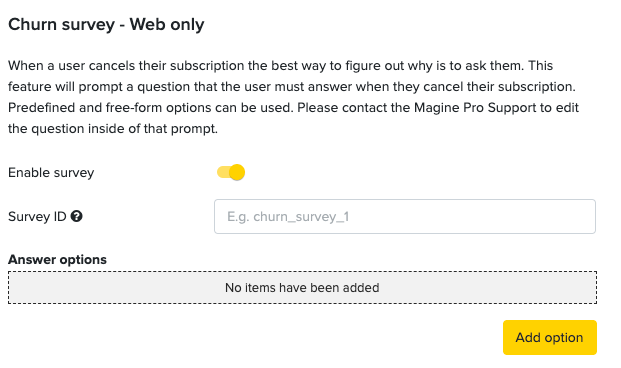Click the 'Web only' part of the title
The height and width of the screenshot is (368, 621).
pos(167,25)
